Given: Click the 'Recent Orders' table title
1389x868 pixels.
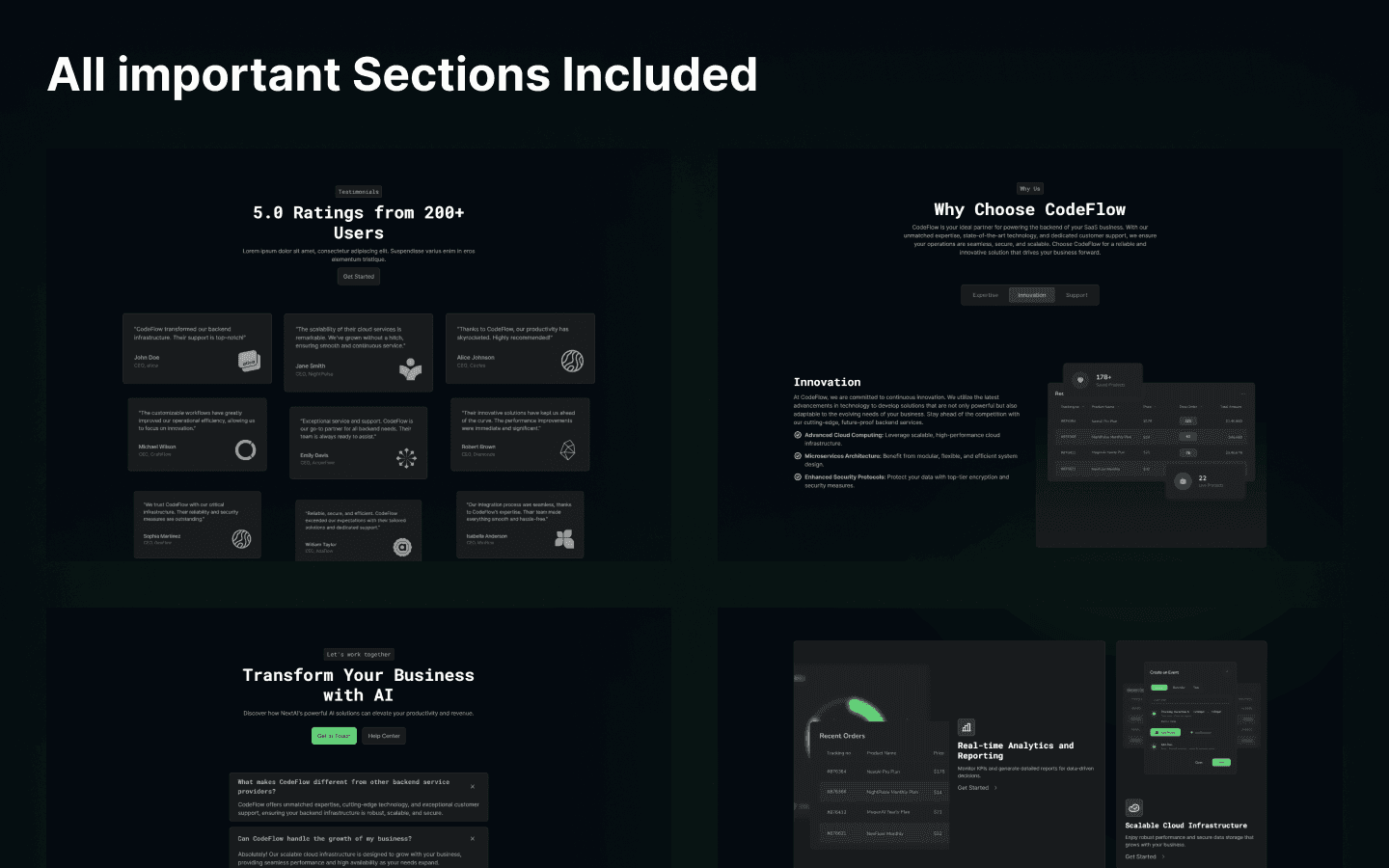Looking at the screenshot, I should [842, 736].
